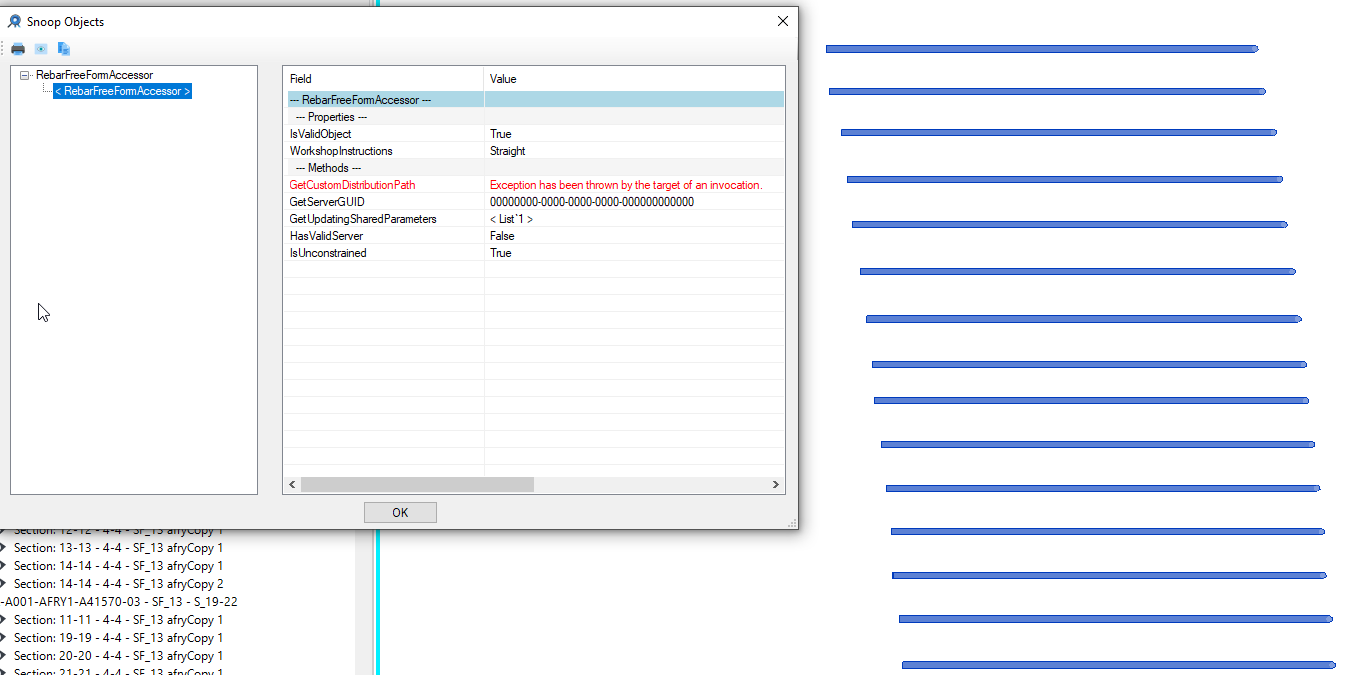Select the topmost blue rebar in view

(1040, 49)
